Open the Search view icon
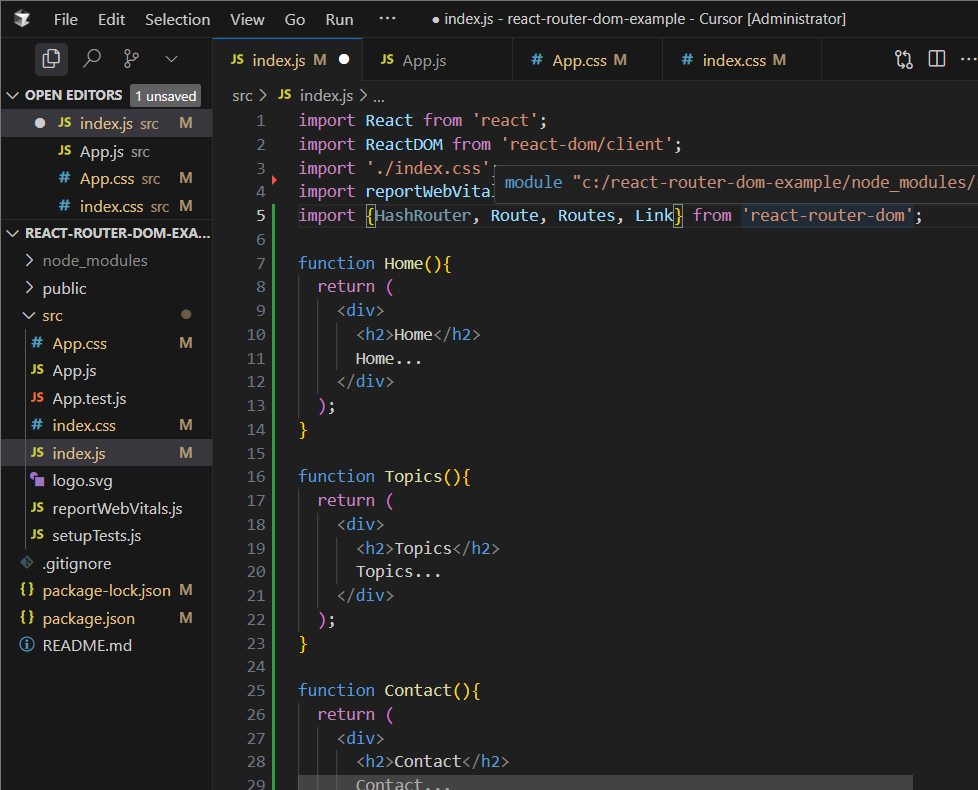Screen dimensions: 978x790 tap(92, 59)
